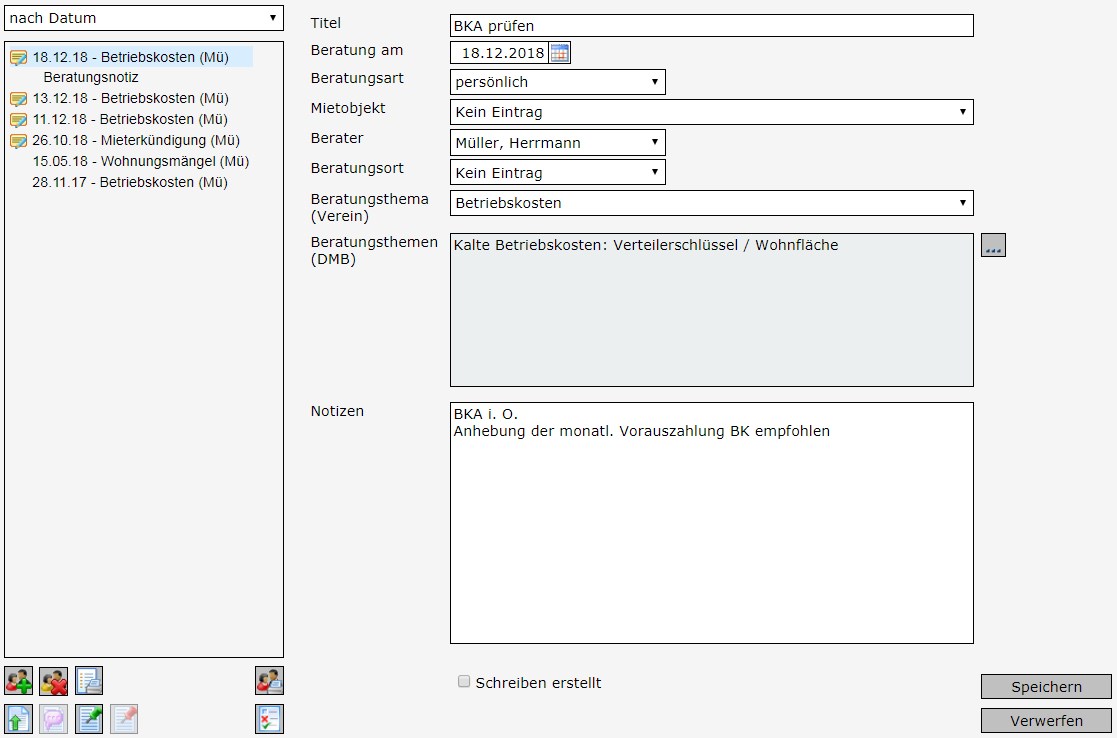The height and width of the screenshot is (738, 1117).
Task: Click into the Titel field containing BKA prüfen
Action: point(711,26)
